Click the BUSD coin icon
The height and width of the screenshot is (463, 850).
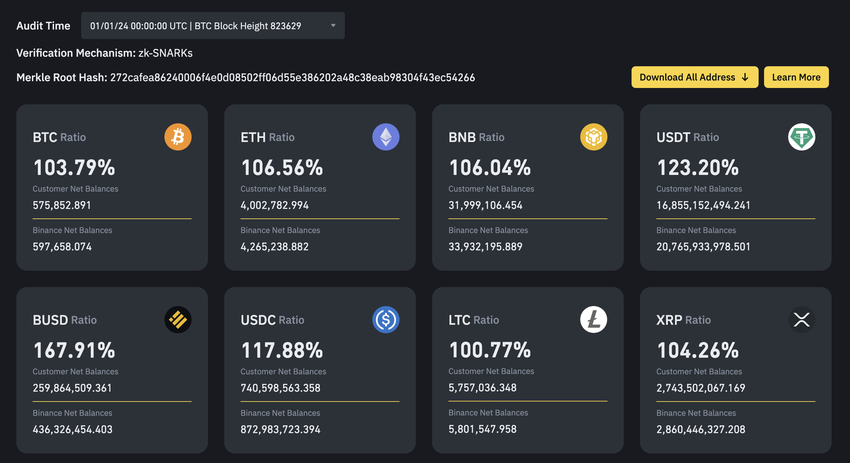(178, 320)
